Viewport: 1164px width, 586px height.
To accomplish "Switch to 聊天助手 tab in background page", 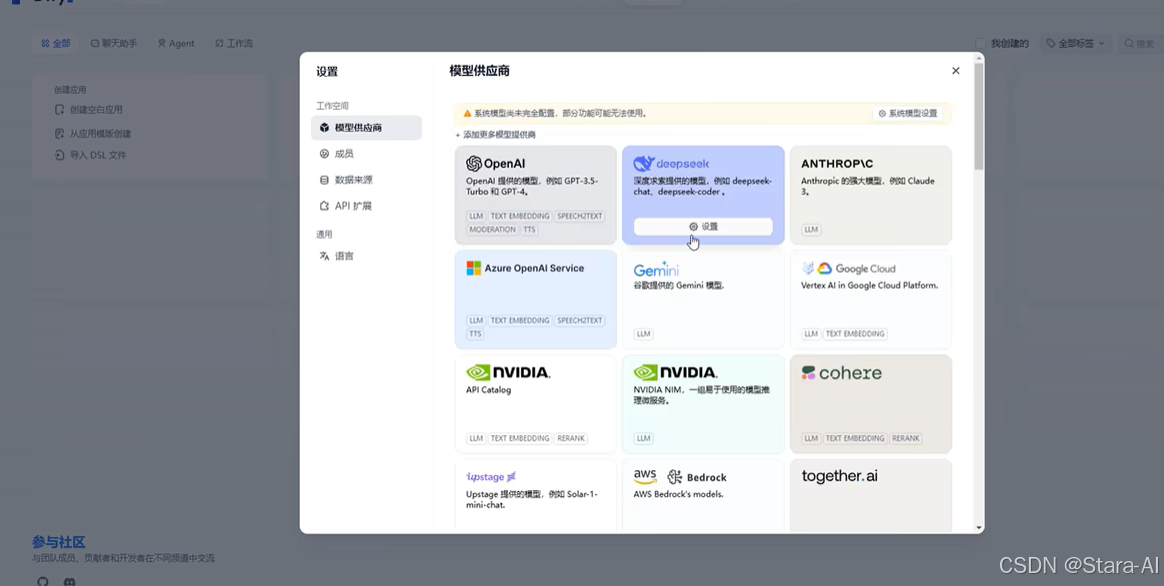I will point(114,44).
